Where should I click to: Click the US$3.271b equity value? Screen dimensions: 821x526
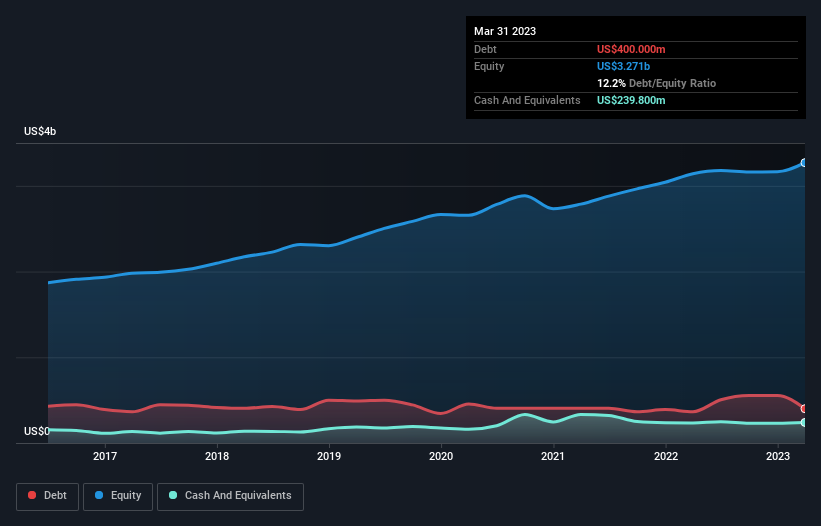coord(623,66)
